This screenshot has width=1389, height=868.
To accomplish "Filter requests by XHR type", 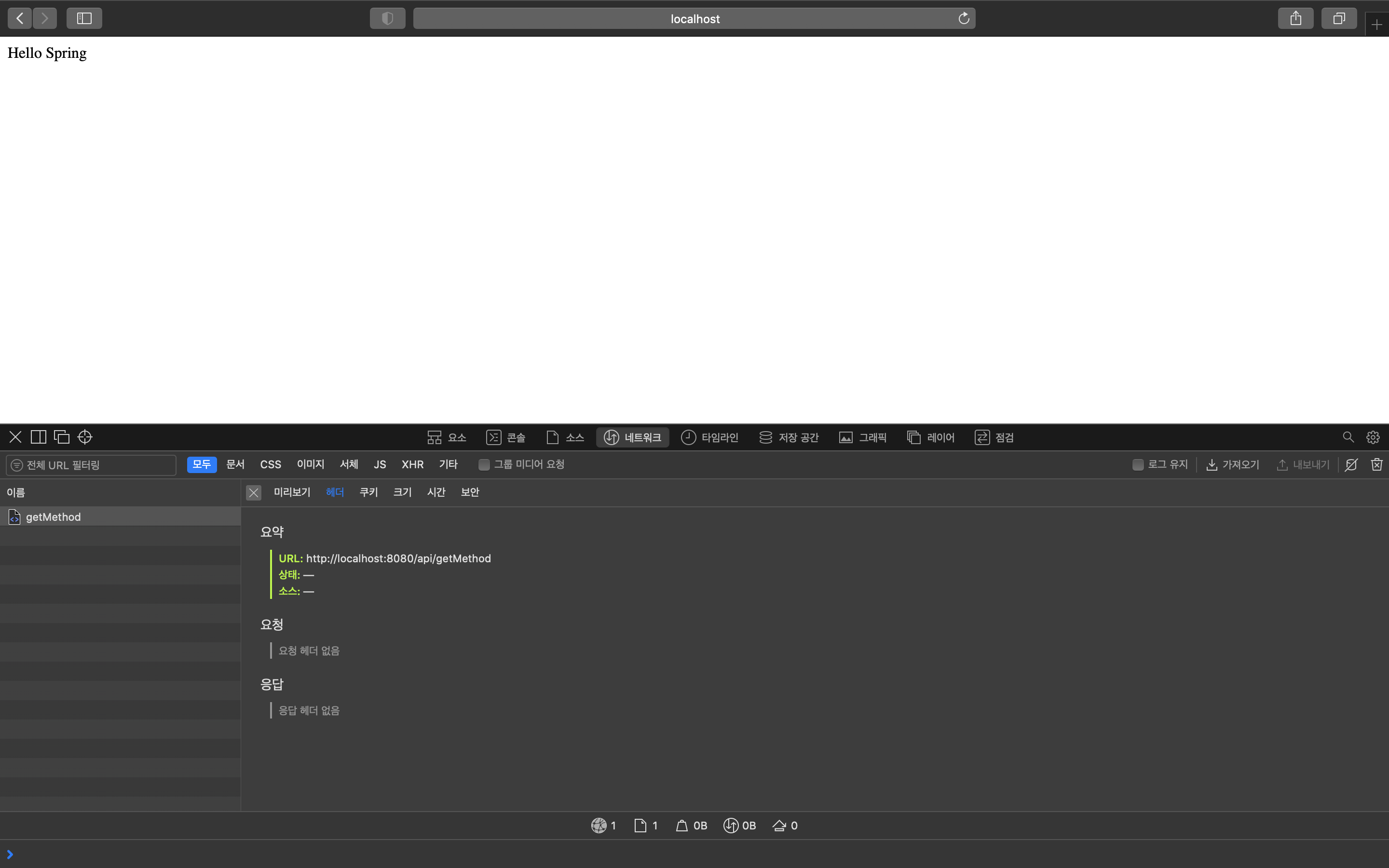I will (412, 464).
